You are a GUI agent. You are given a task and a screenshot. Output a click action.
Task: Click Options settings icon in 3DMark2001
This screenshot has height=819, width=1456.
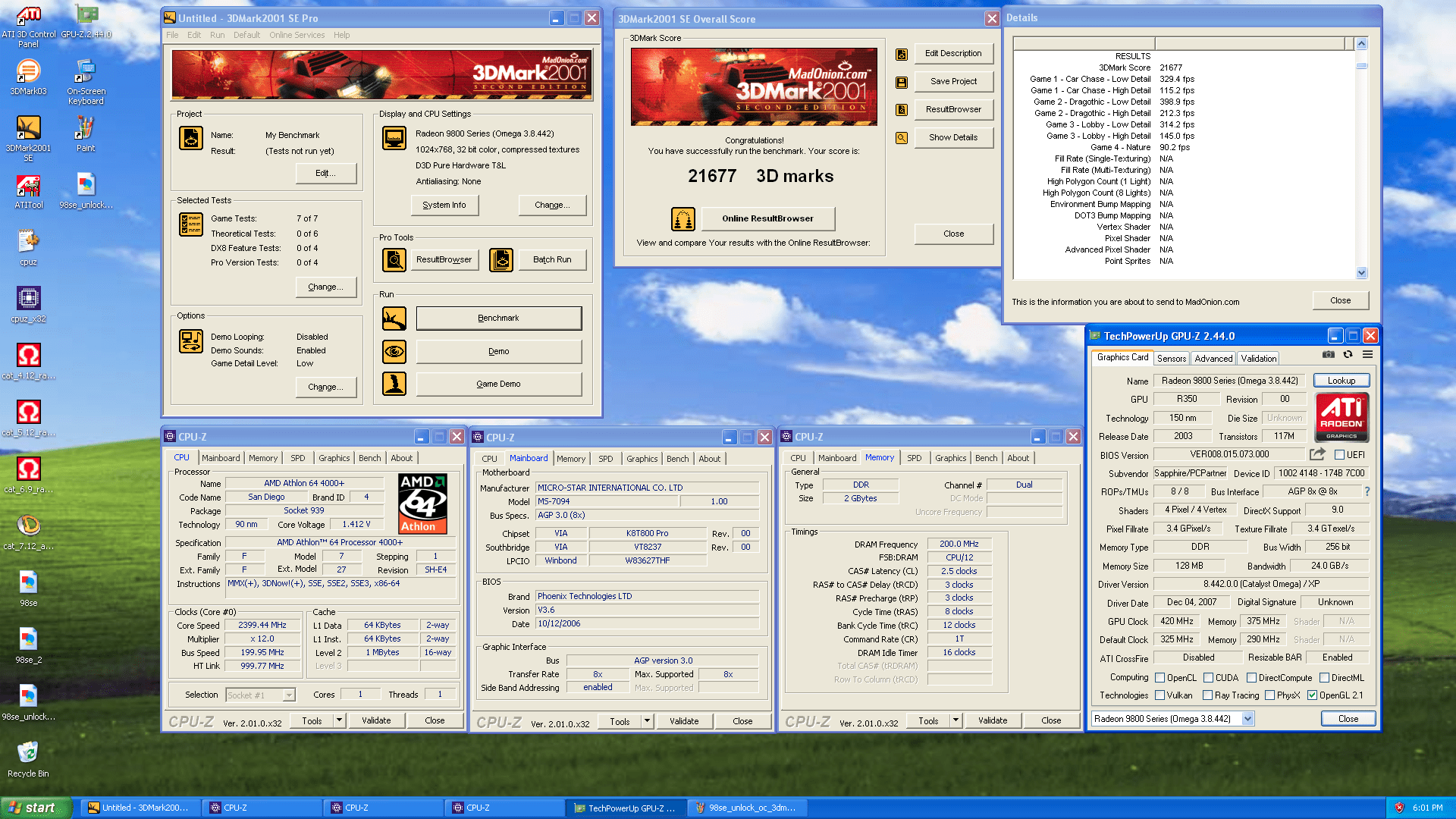pos(190,341)
